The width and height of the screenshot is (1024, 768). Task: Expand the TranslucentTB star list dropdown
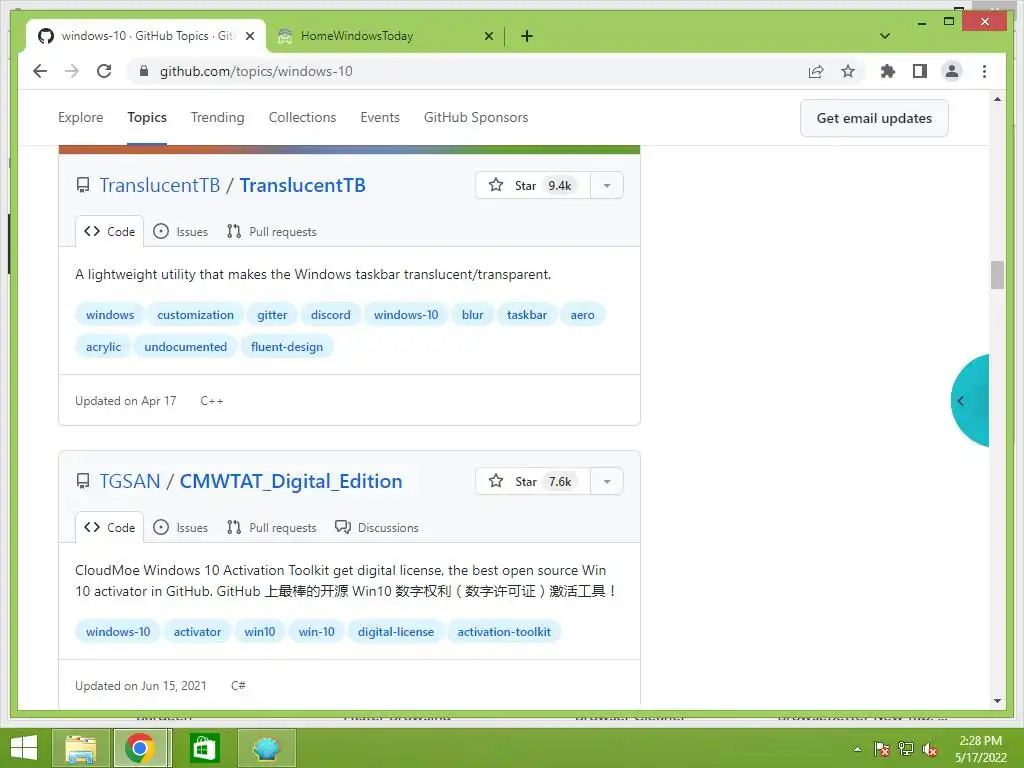pyautogui.click(x=607, y=185)
